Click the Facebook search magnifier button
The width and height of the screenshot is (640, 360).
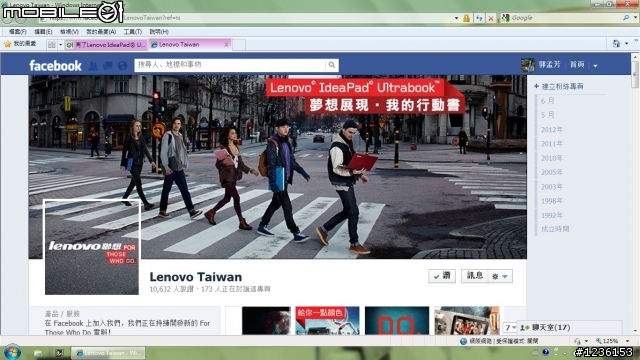click(x=332, y=65)
